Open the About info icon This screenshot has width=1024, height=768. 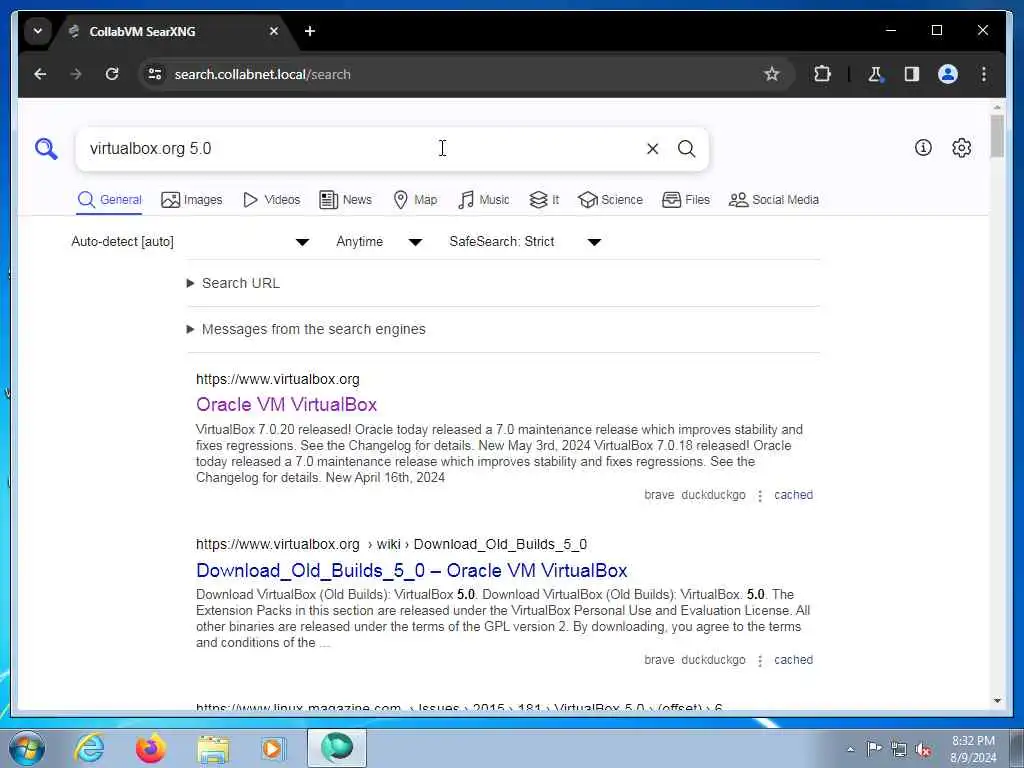coord(923,148)
